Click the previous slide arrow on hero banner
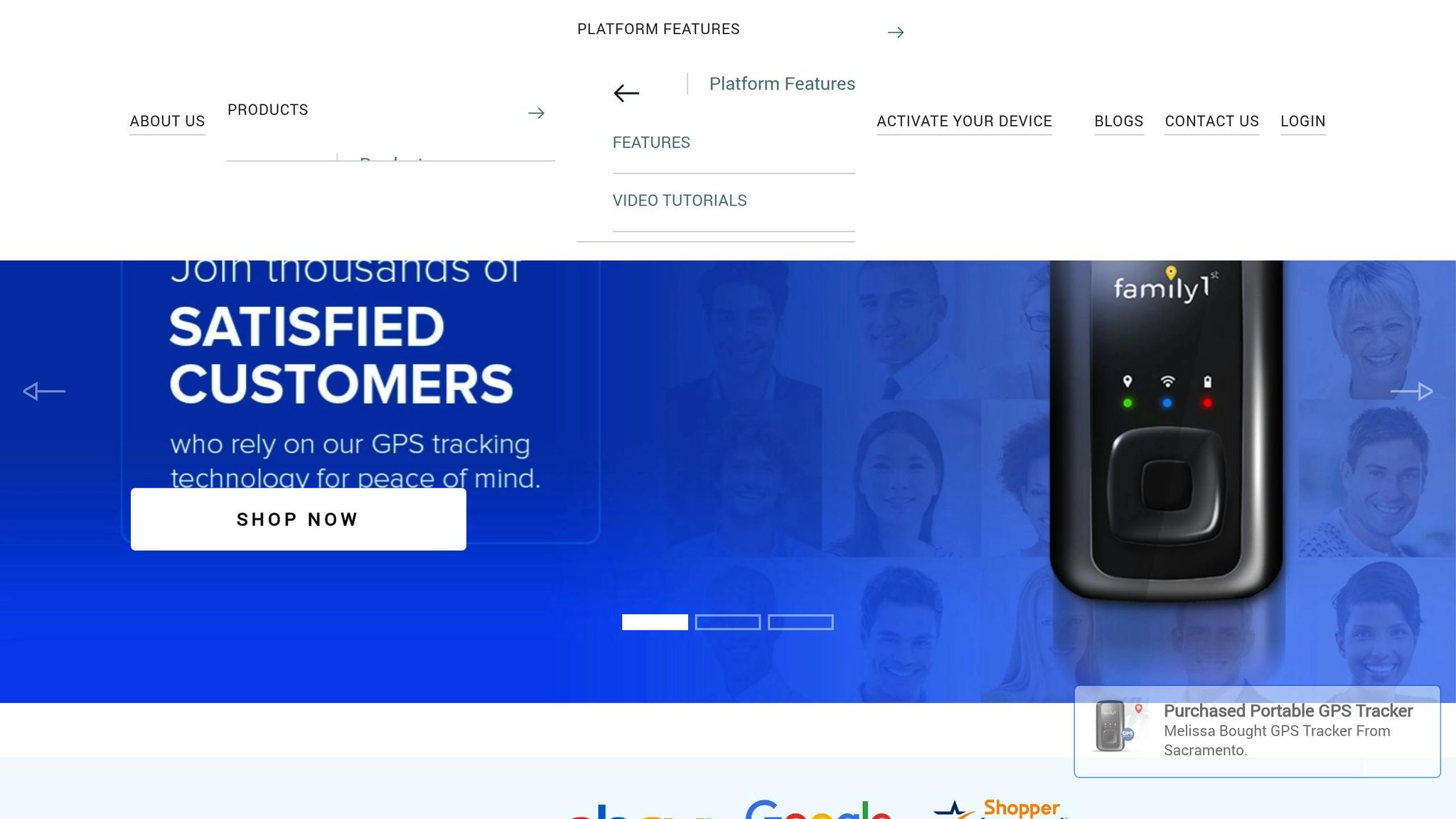This screenshot has width=1456, height=819. point(44,391)
